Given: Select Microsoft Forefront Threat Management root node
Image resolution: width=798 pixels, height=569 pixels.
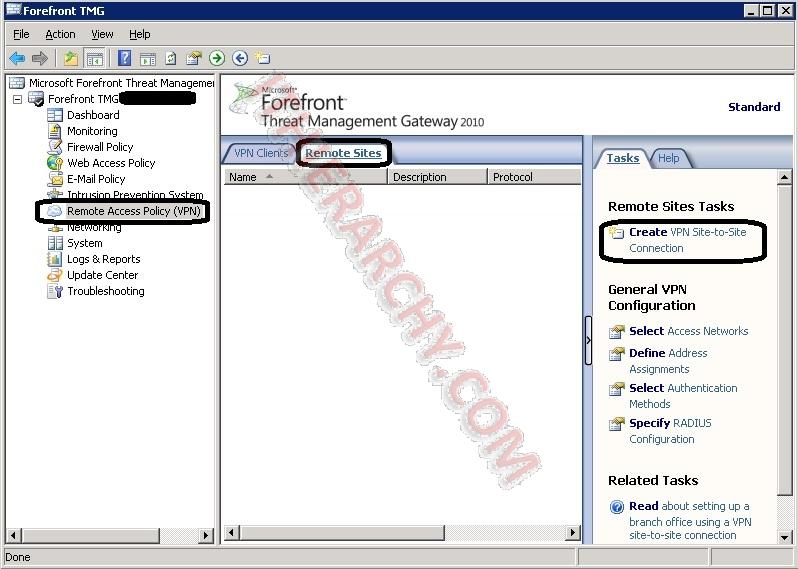Looking at the screenshot, I should [121, 83].
